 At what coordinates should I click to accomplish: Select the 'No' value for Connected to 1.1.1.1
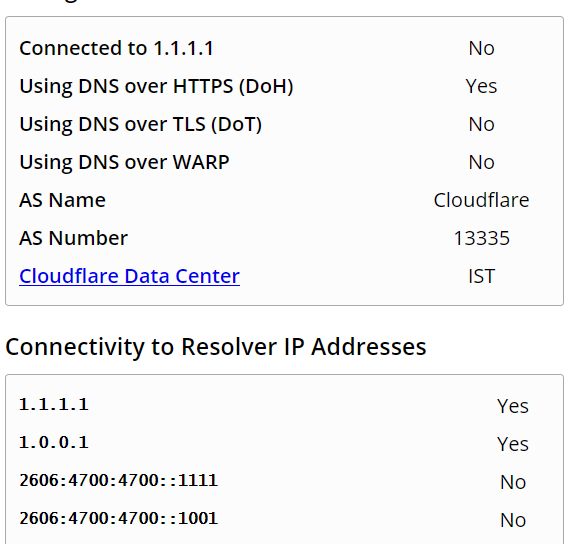[x=481, y=48]
